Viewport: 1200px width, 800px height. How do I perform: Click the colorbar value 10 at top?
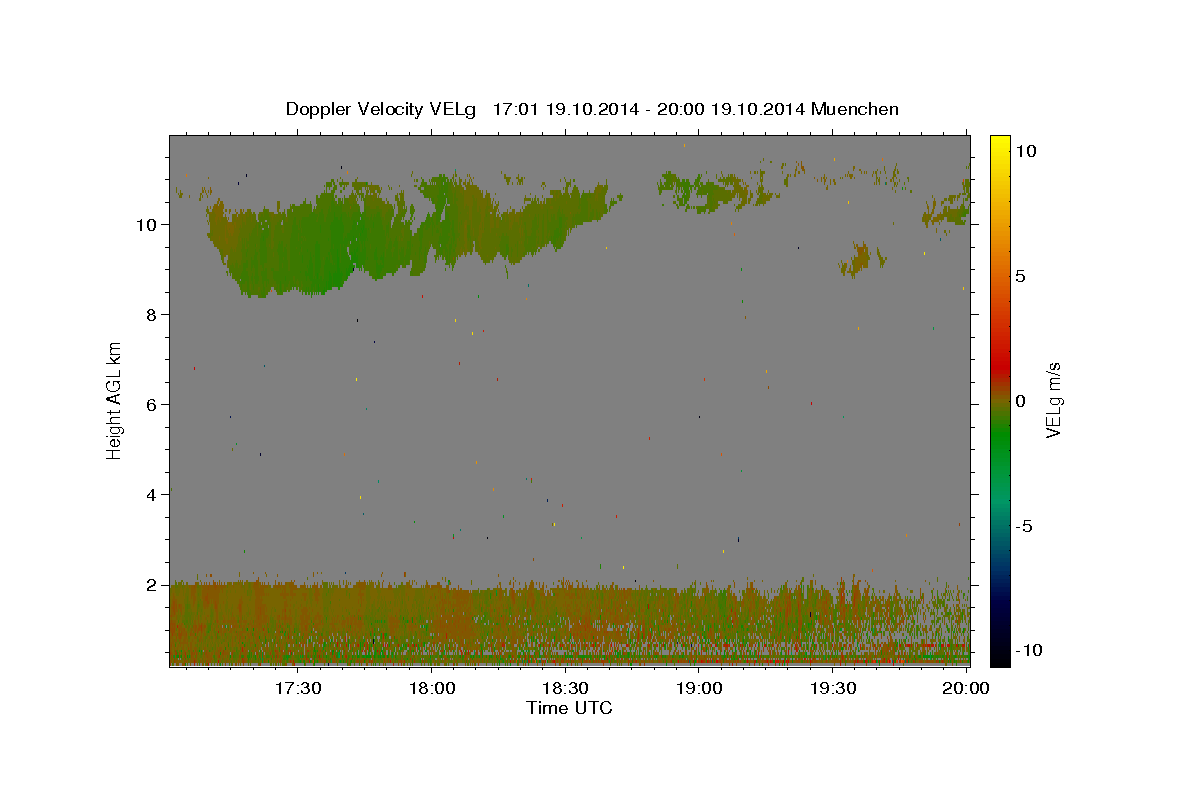(1026, 150)
